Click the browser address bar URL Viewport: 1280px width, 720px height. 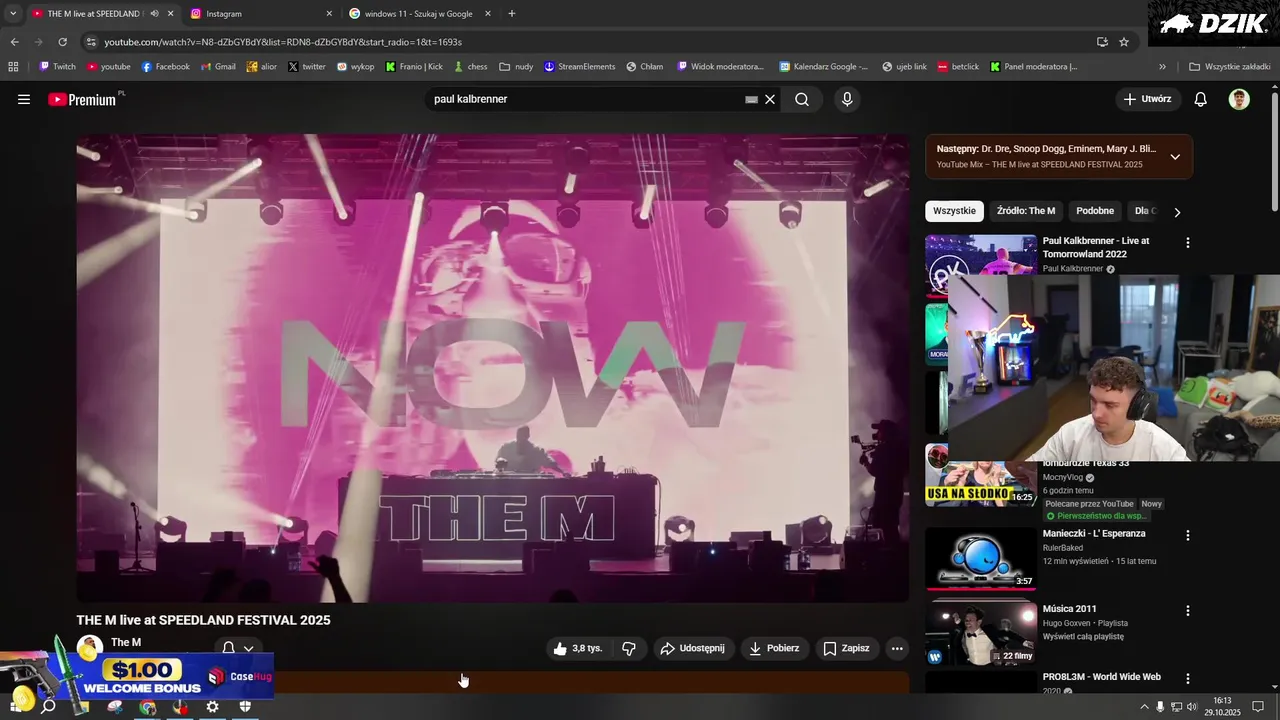click(283, 42)
